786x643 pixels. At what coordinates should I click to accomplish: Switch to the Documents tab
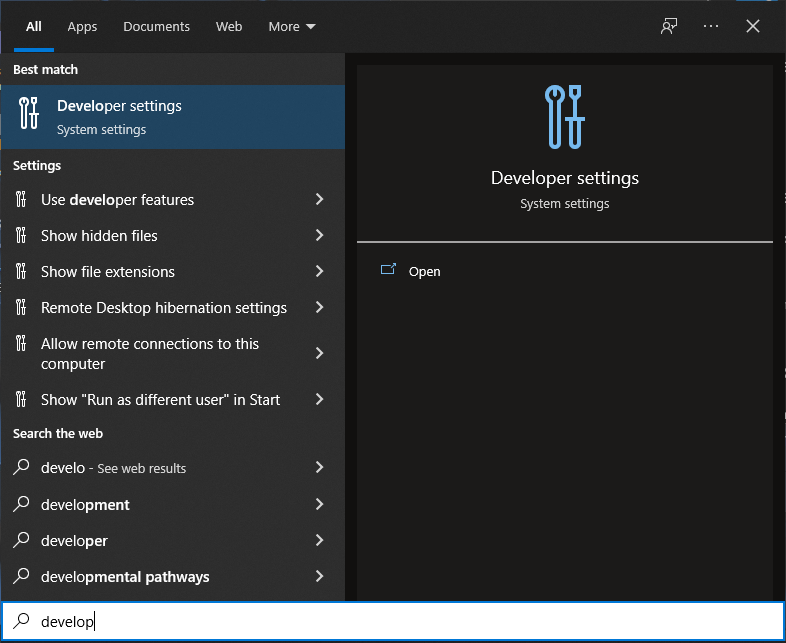point(156,27)
